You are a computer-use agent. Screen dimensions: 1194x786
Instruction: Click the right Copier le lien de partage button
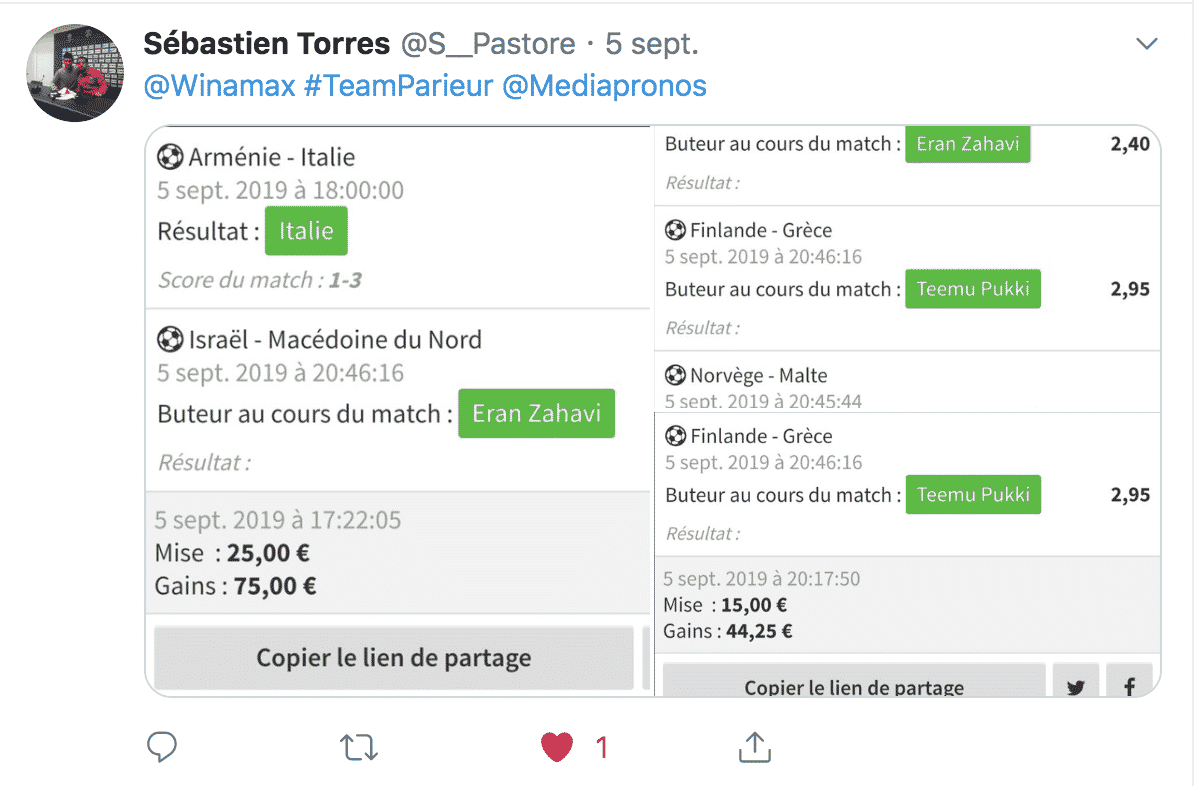tap(854, 681)
